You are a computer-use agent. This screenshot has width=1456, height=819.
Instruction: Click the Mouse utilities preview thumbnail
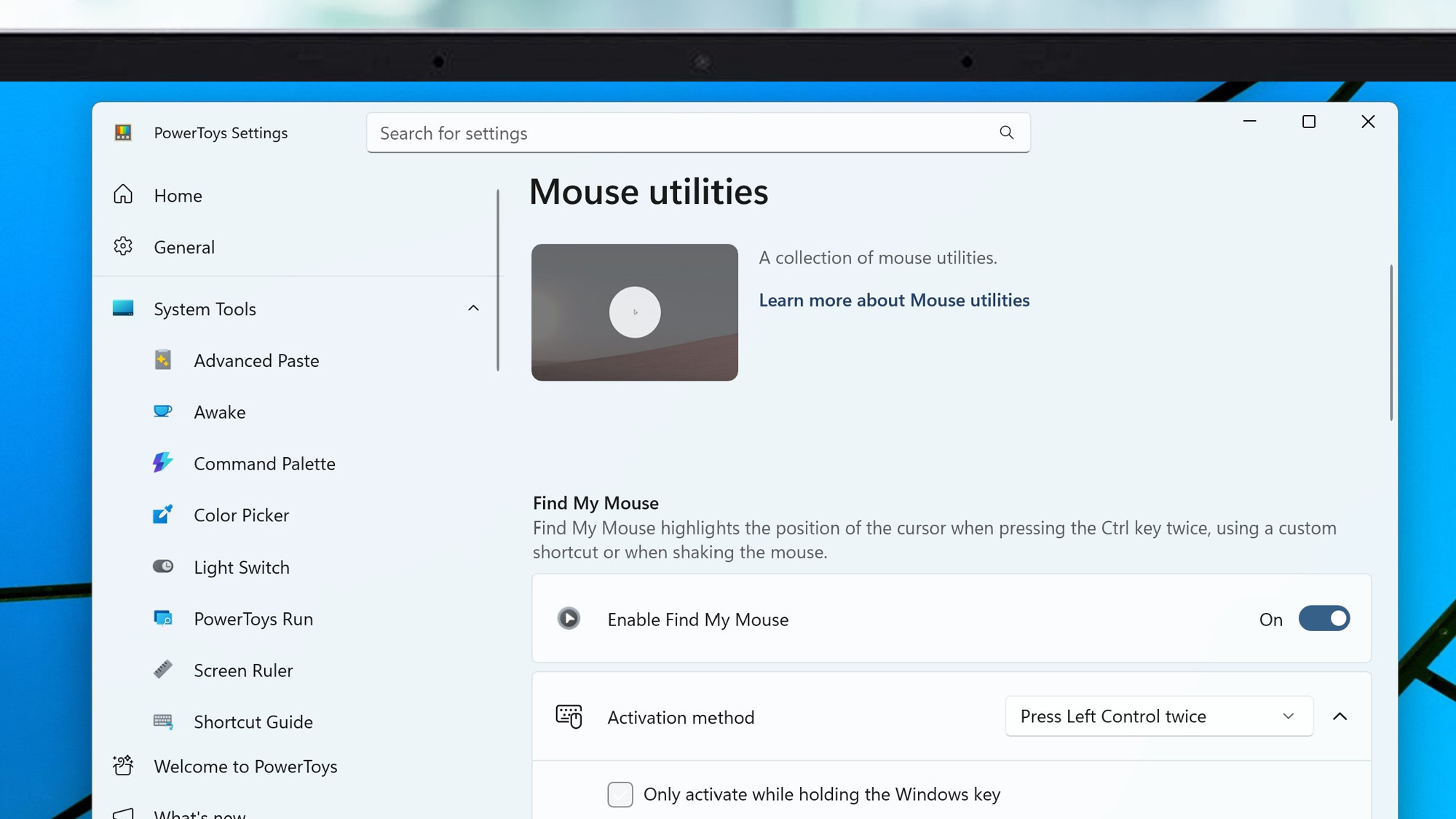coord(634,312)
